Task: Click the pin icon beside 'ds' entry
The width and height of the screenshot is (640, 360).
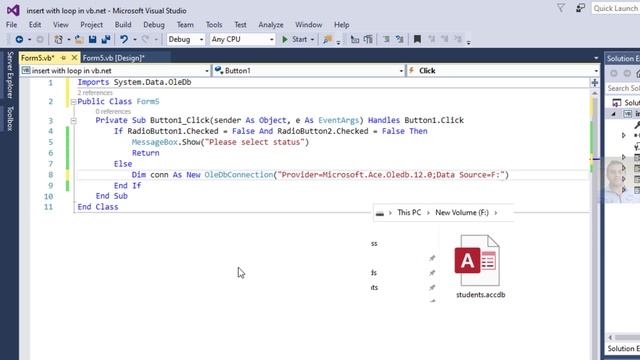Action: coord(432,273)
